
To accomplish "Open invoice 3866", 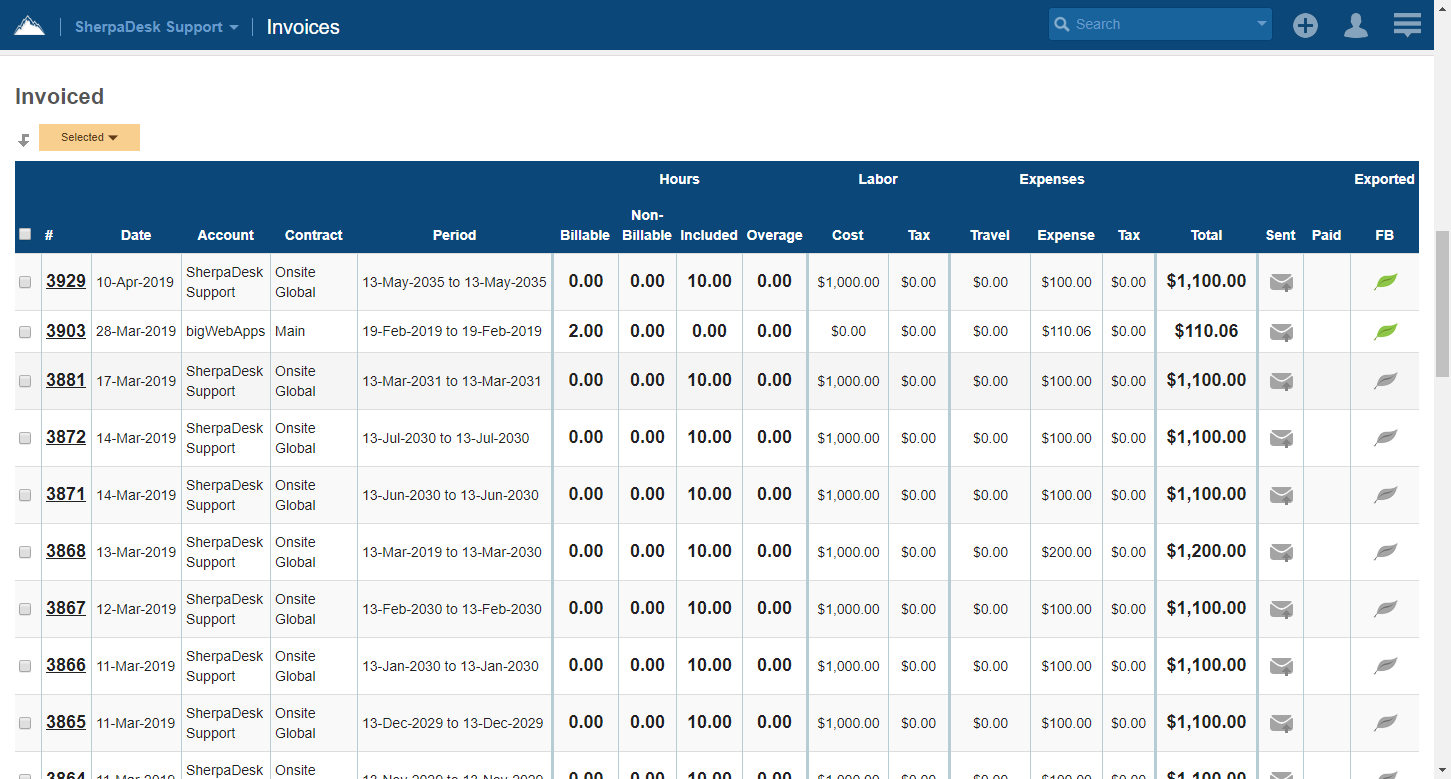I will (x=66, y=665).
